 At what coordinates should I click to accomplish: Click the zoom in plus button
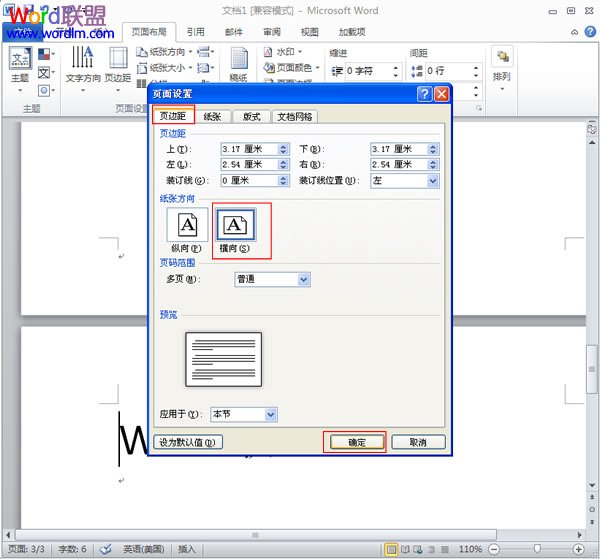coord(578,549)
